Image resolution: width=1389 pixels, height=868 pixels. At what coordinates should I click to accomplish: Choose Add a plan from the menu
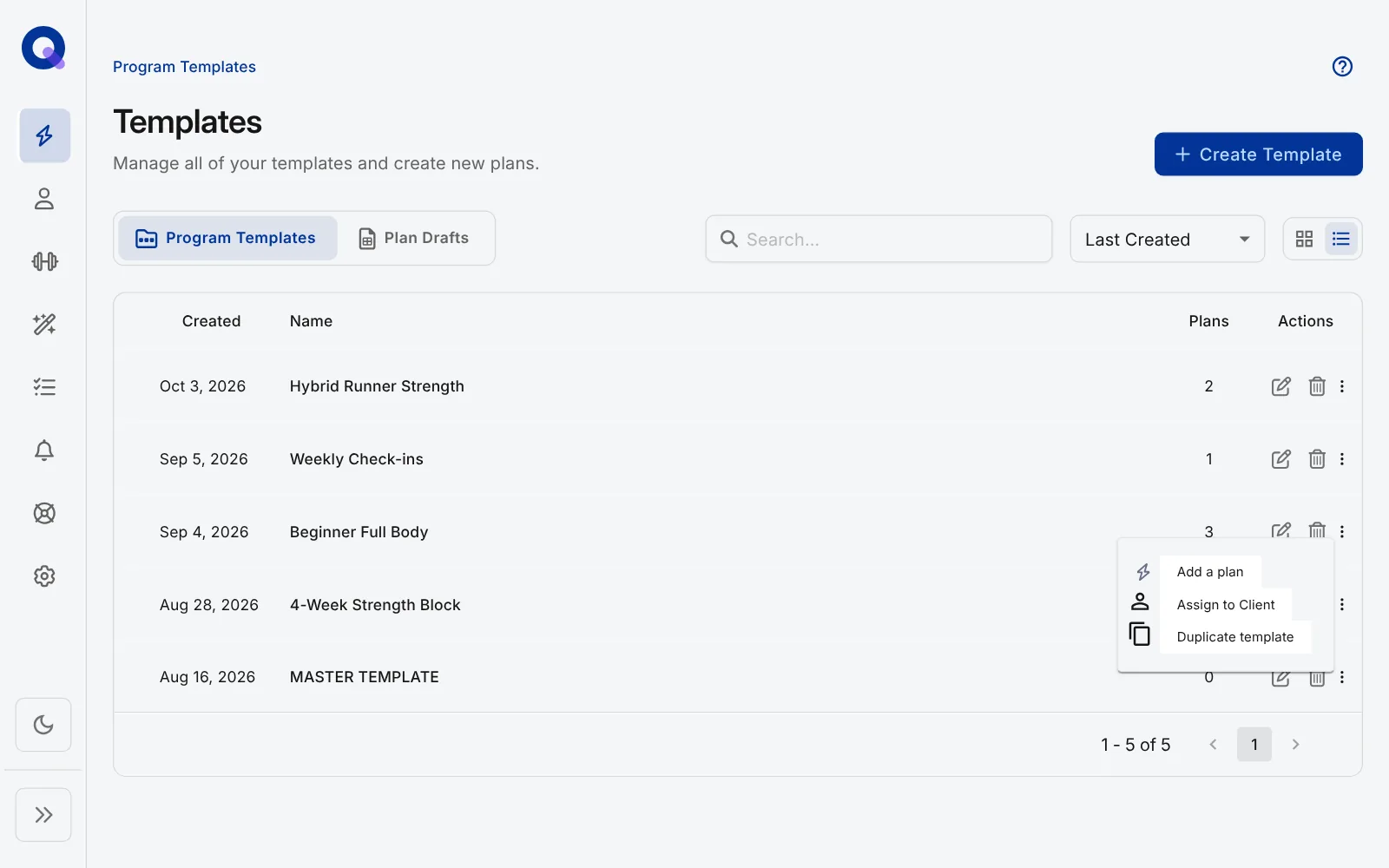pyautogui.click(x=1210, y=572)
